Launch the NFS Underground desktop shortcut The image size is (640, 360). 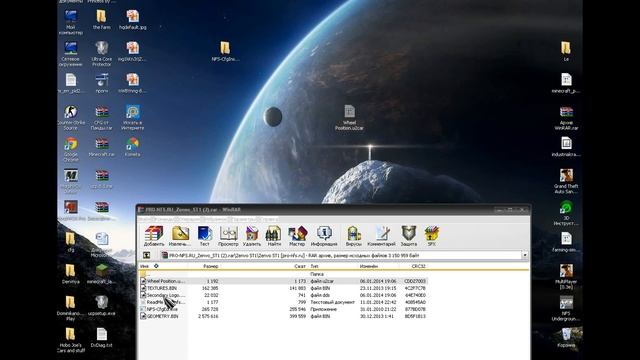tap(566, 308)
